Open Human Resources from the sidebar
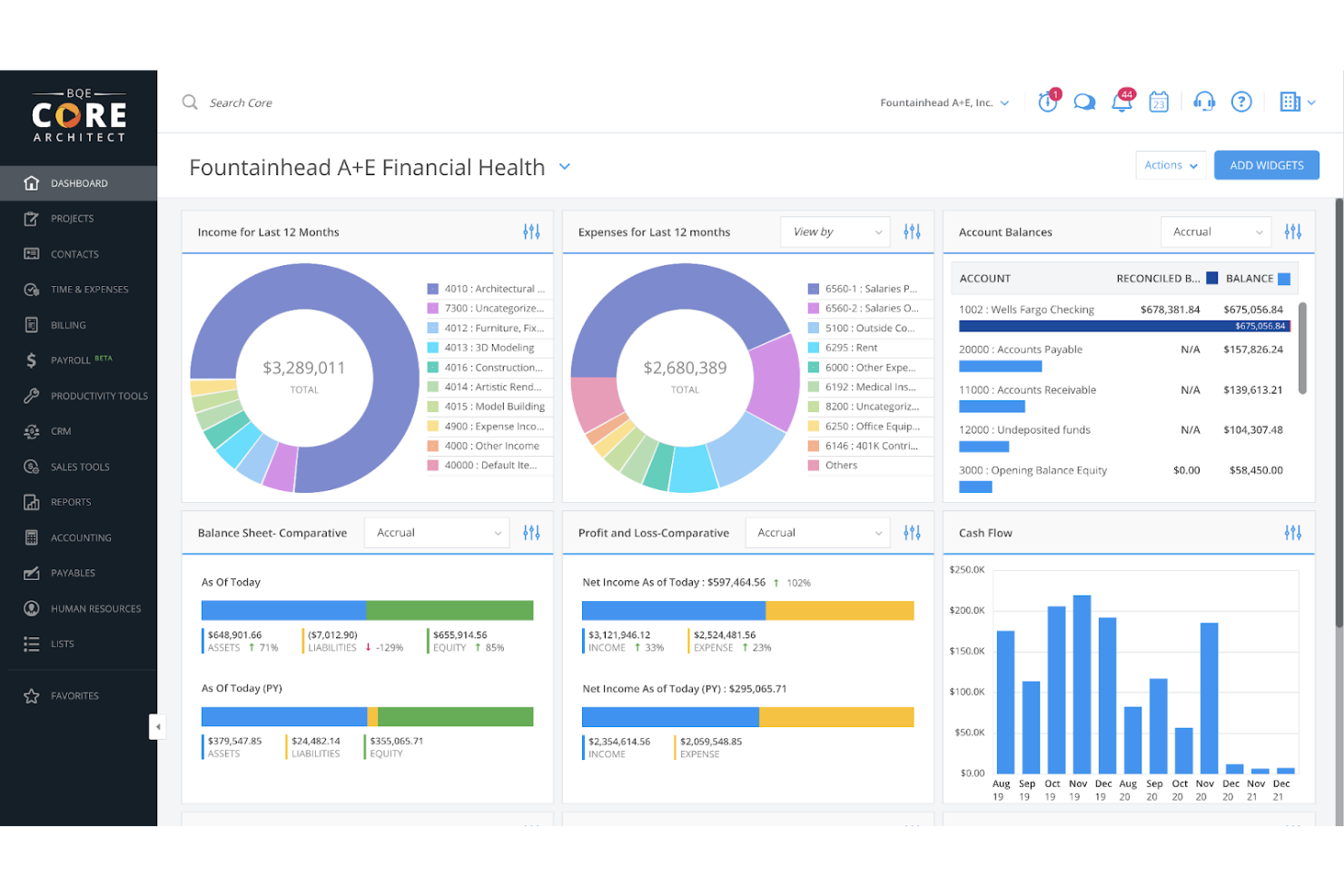1344x896 pixels. (x=95, y=608)
